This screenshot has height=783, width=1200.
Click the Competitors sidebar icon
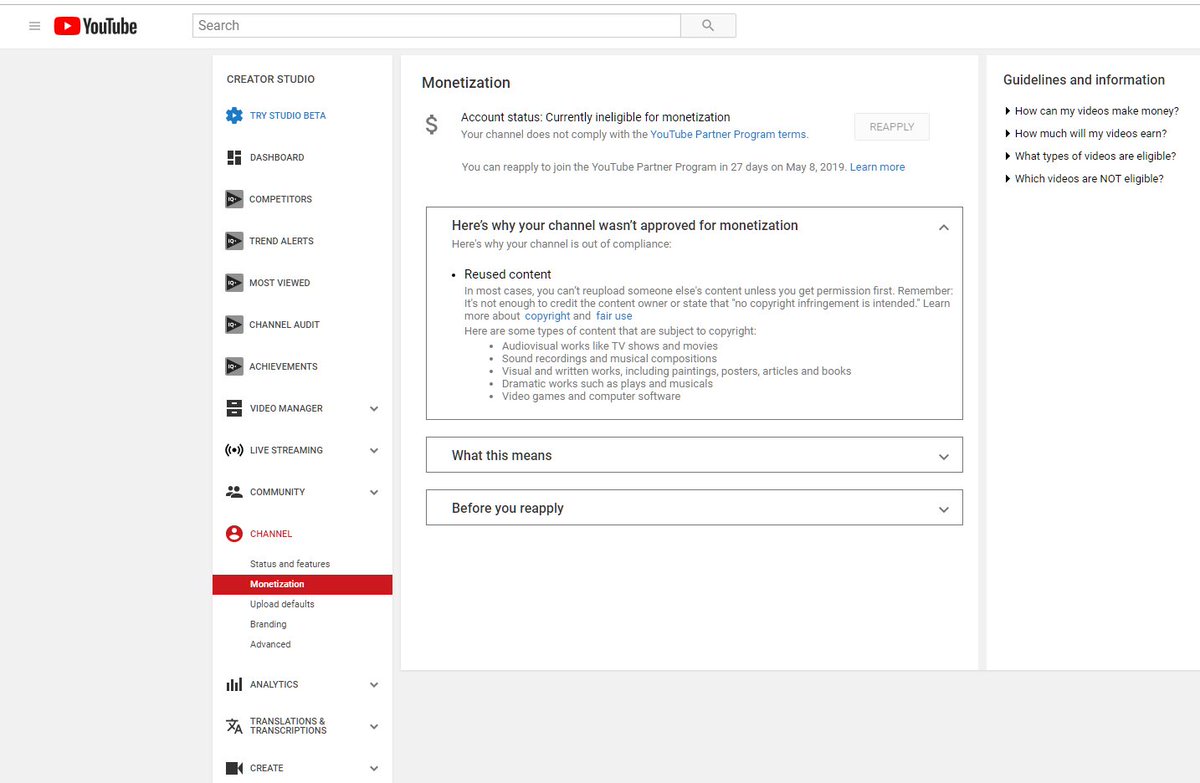(234, 199)
